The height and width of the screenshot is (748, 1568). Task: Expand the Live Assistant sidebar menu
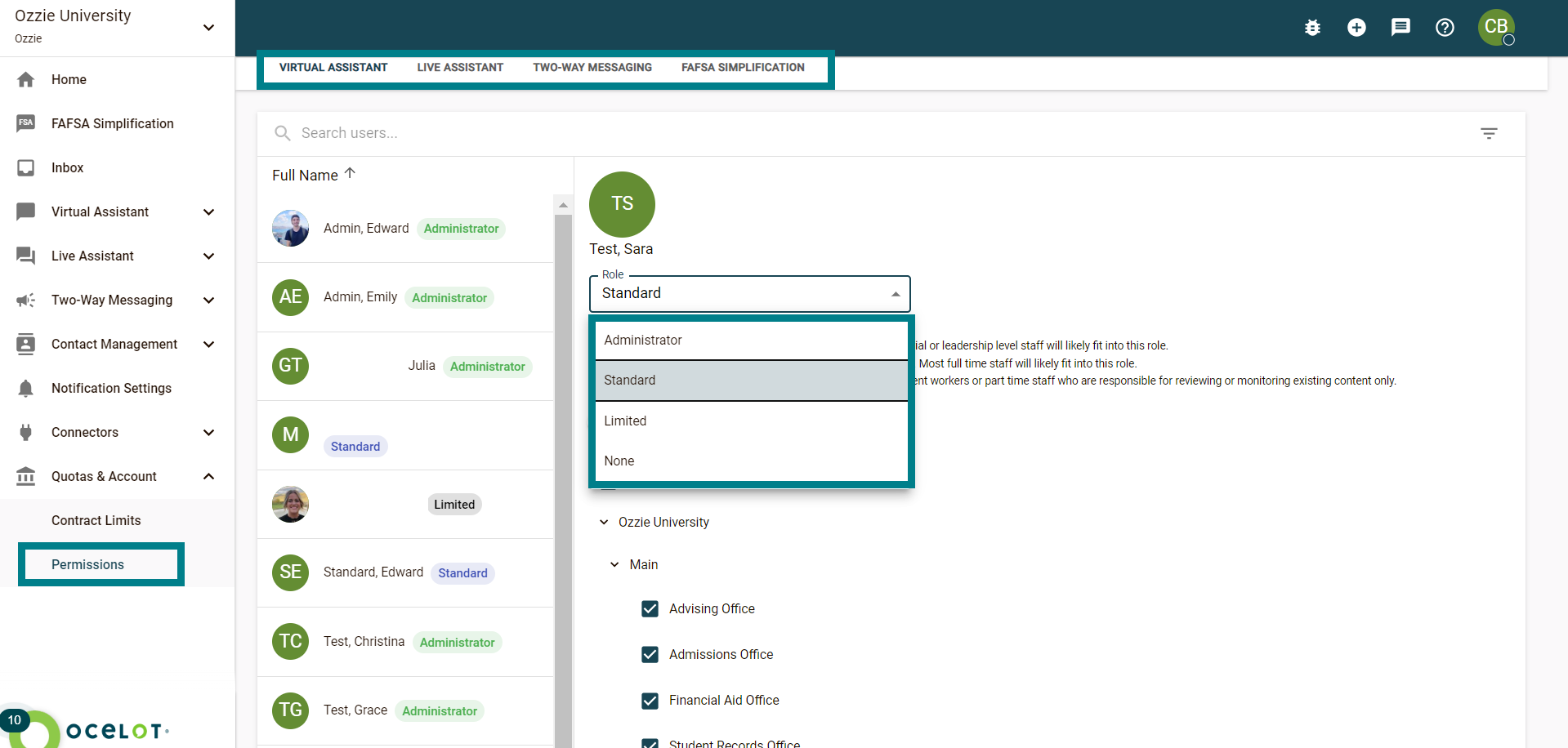[x=209, y=256]
